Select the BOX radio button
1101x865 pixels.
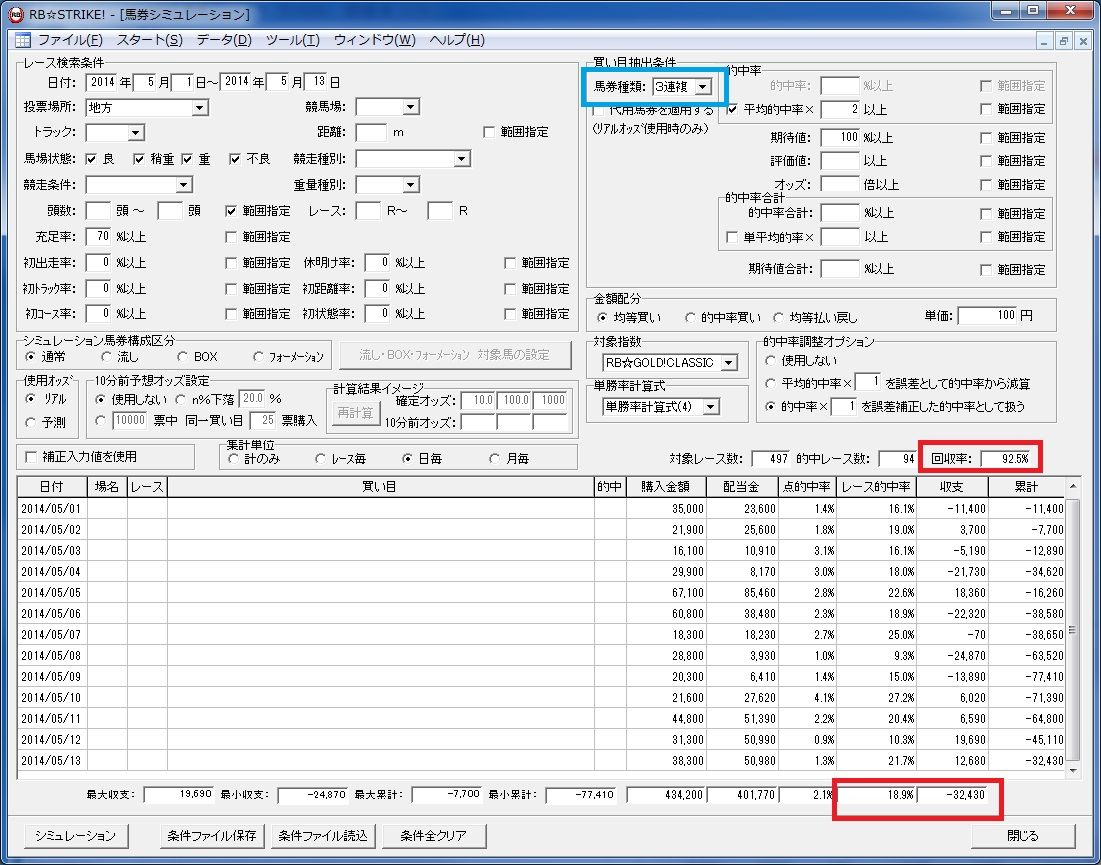coord(183,357)
